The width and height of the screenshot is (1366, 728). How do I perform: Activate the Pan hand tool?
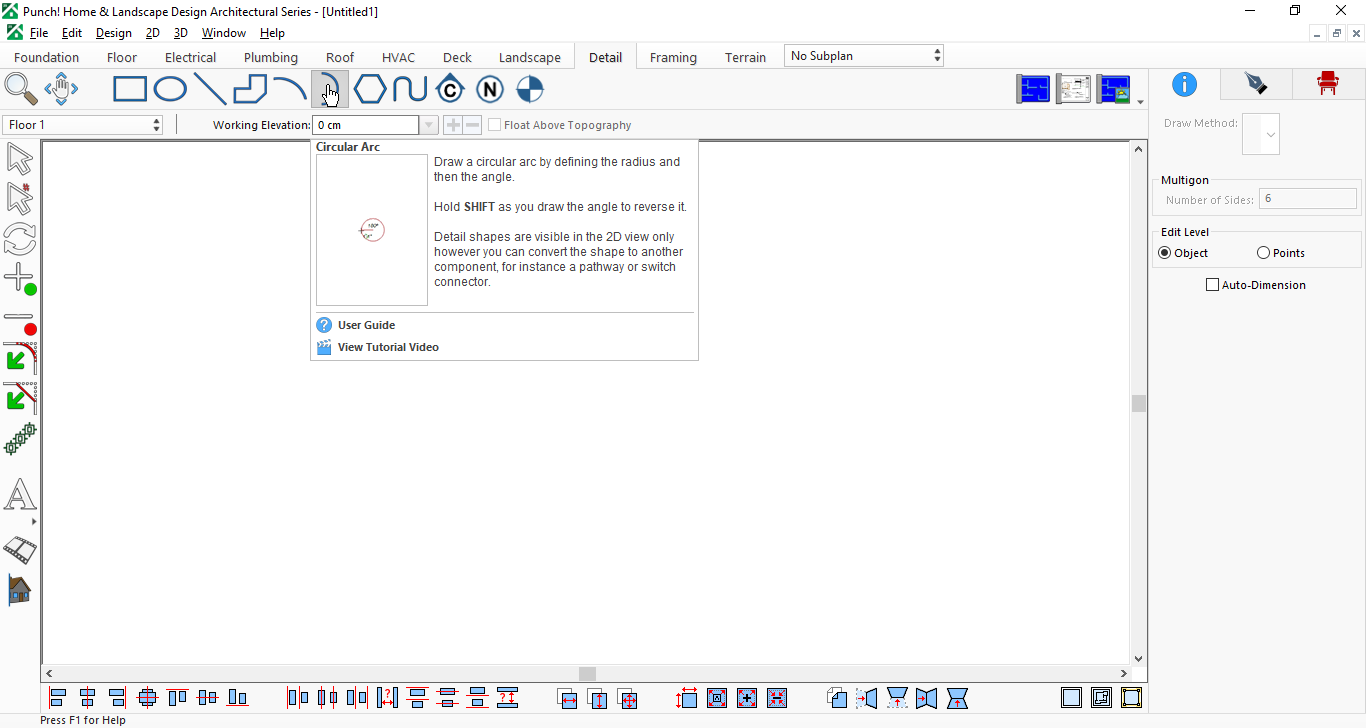coord(61,89)
